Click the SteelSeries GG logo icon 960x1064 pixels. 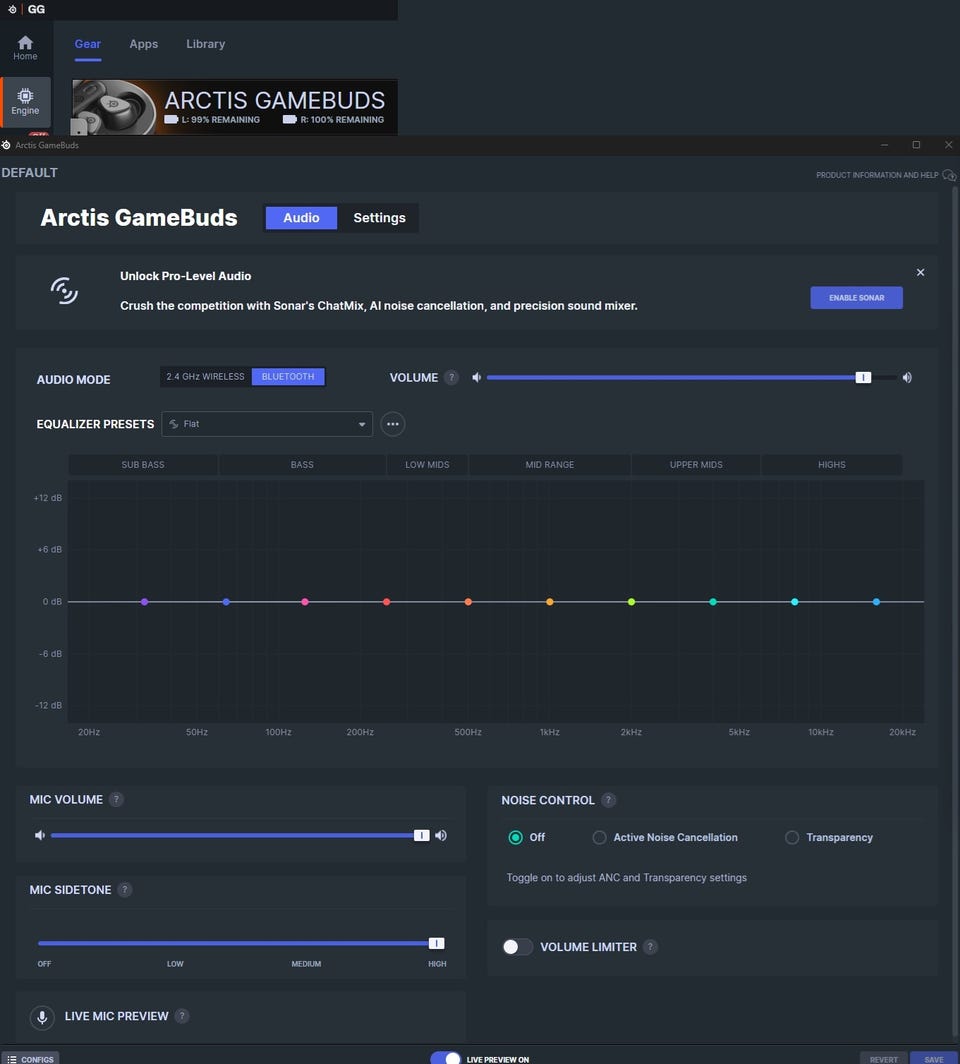coord(12,10)
